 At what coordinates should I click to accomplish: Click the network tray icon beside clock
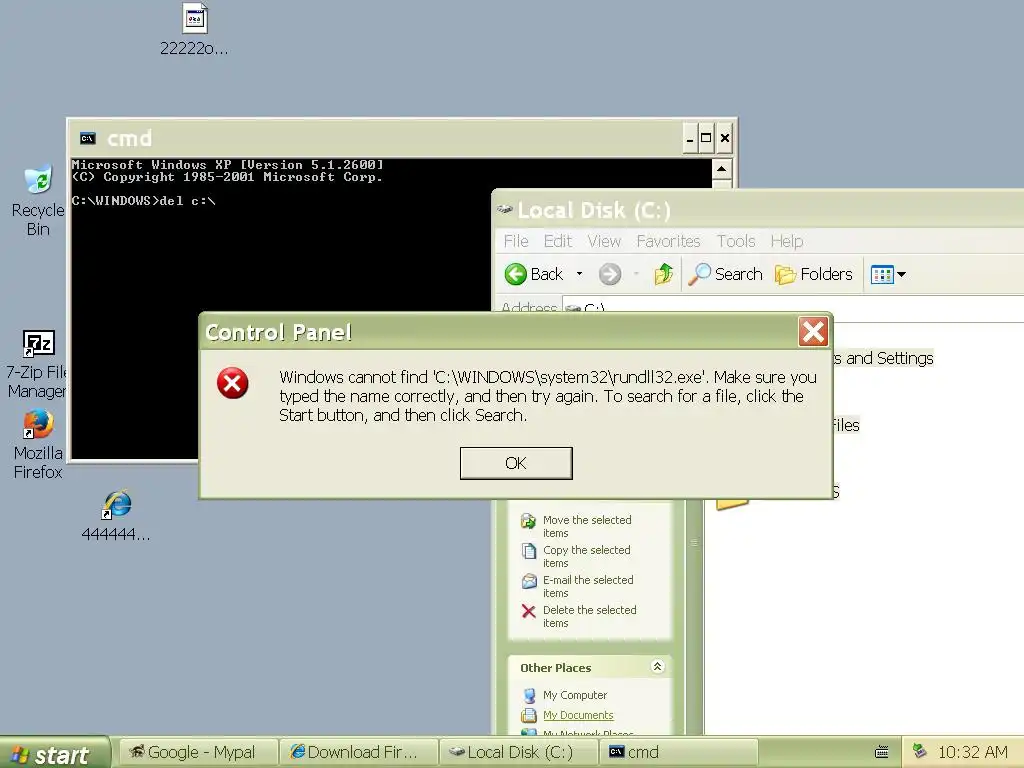click(x=920, y=752)
